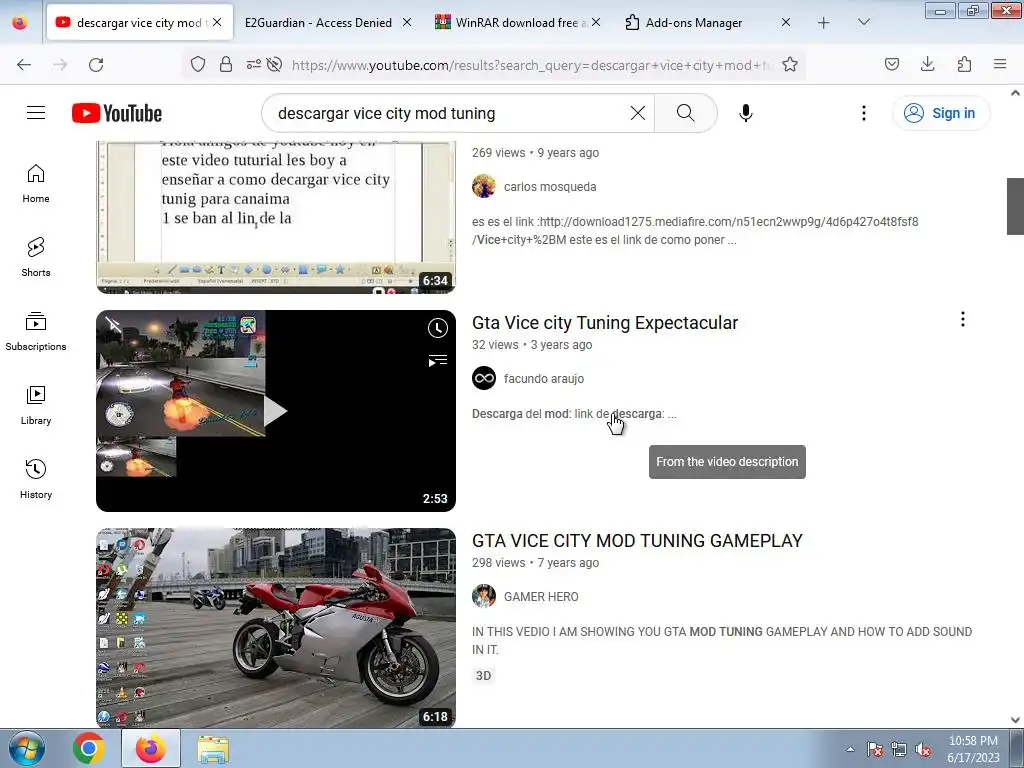Play the Gta Vice city Tuning thumbnail

click(276, 411)
